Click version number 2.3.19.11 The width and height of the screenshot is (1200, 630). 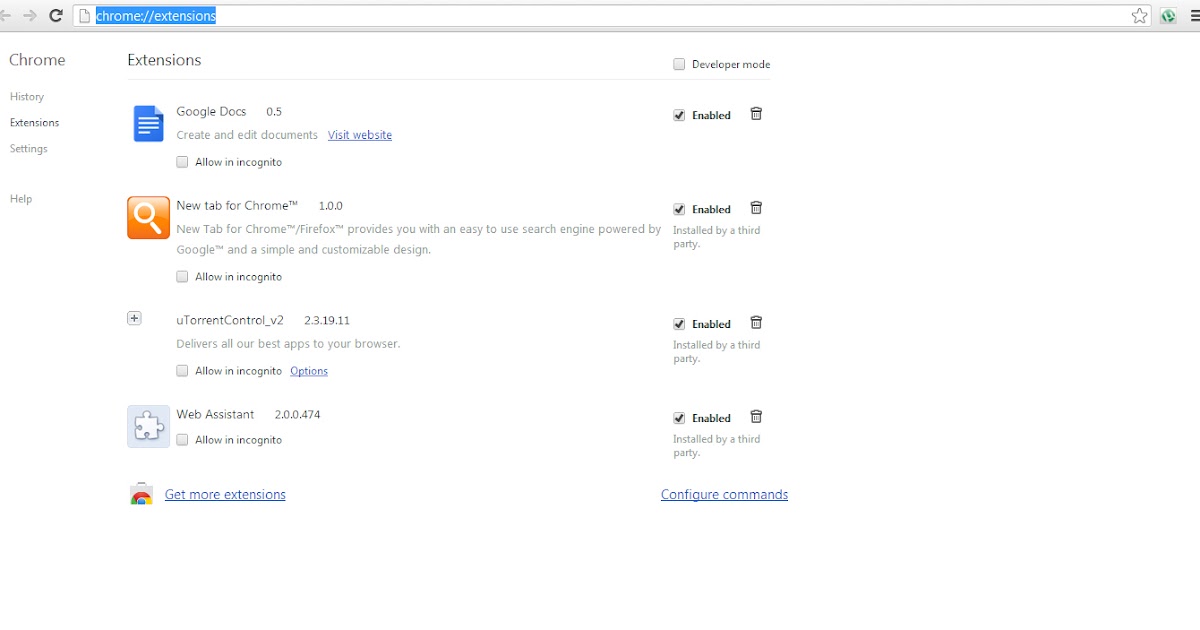(327, 321)
